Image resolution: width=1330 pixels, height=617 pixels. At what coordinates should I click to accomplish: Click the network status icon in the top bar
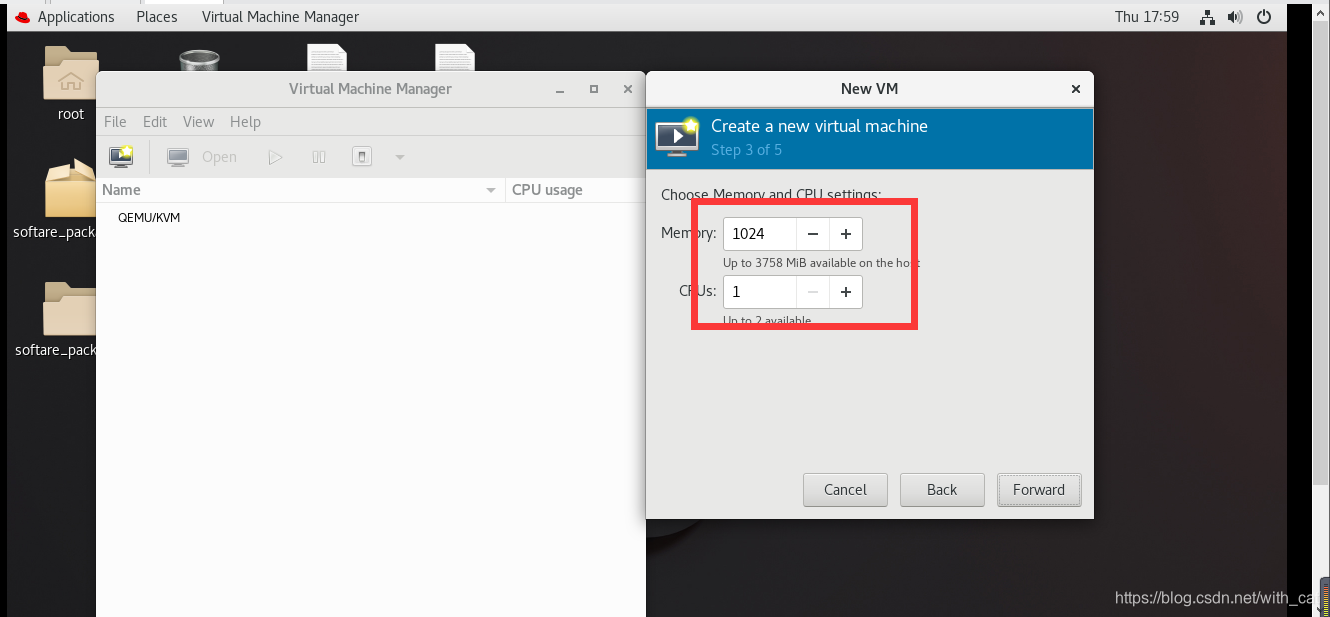tap(1208, 17)
